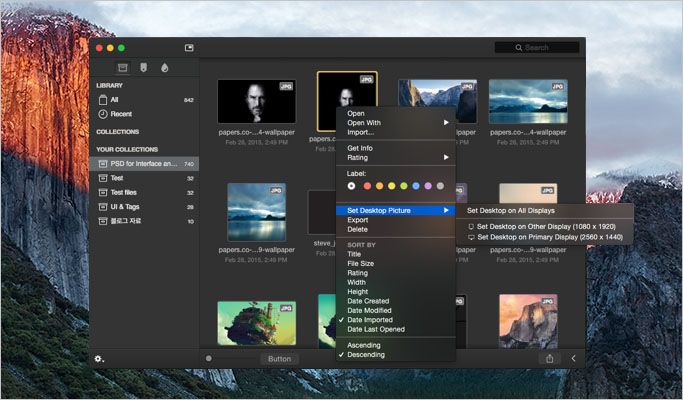Click the UI & Tags collection icon
683x400 pixels.
[103, 207]
